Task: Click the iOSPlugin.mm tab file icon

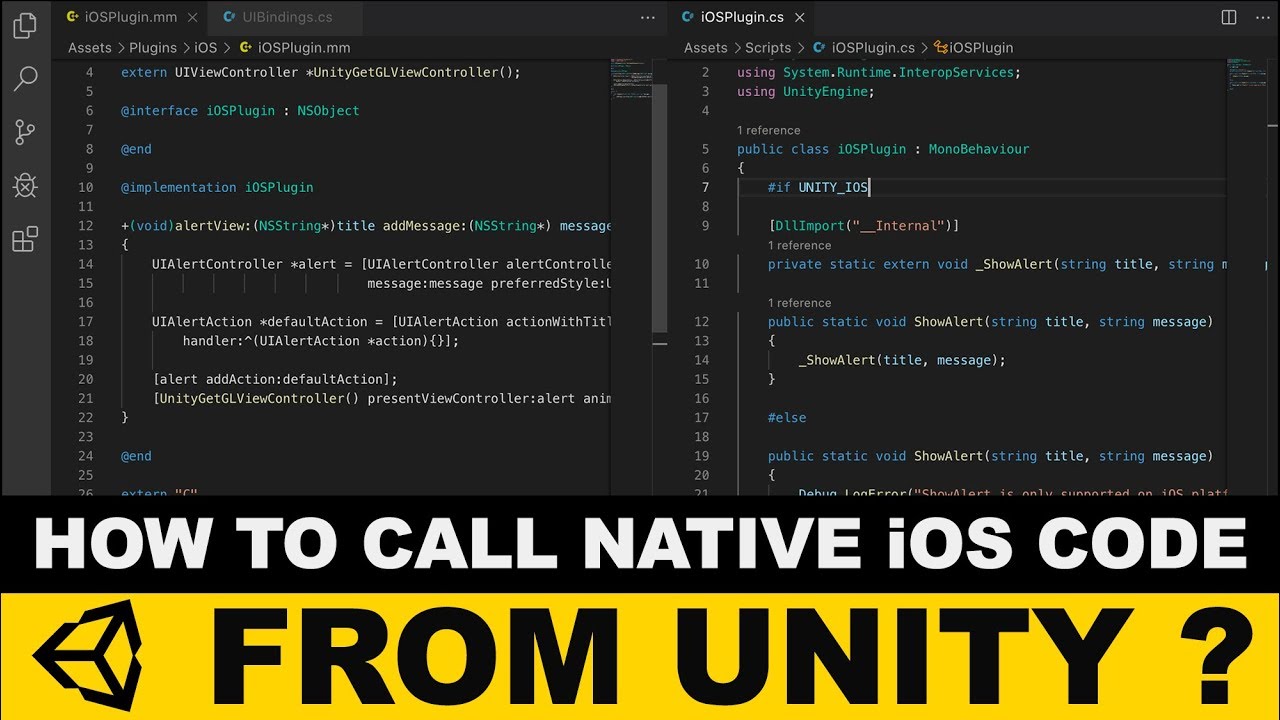Action: (x=73, y=17)
